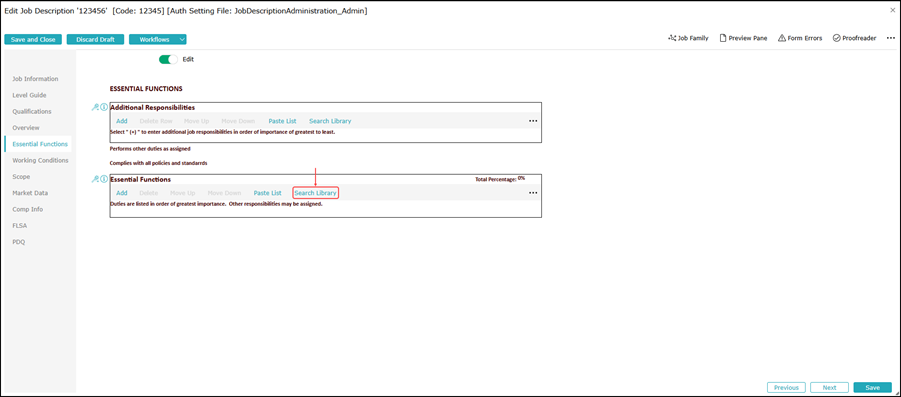Go to Working Conditions section
This screenshot has width=901, height=397.
point(40,160)
